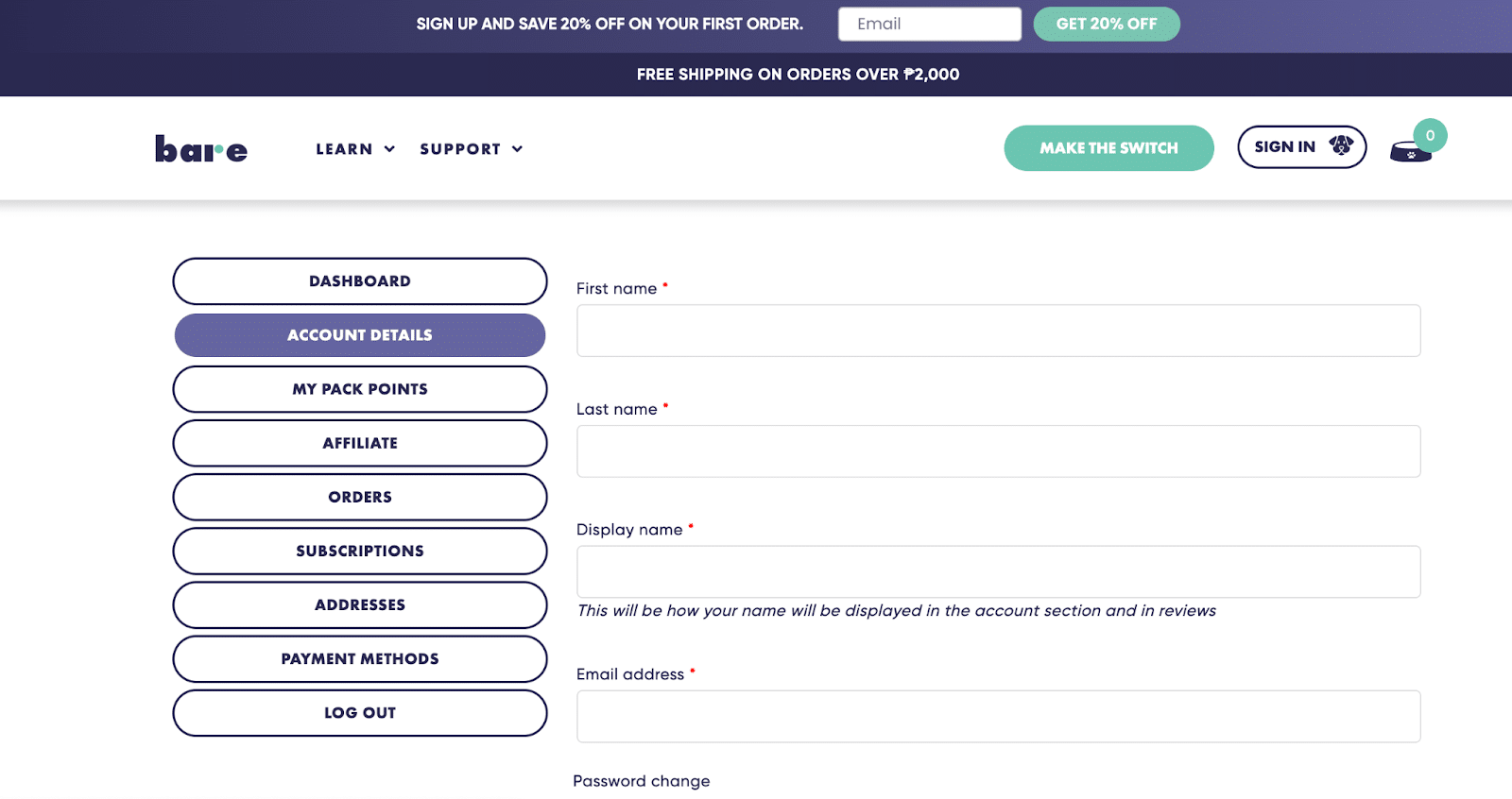This screenshot has height=799, width=1512.
Task: Focus the promo Email input field
Action: point(929,25)
